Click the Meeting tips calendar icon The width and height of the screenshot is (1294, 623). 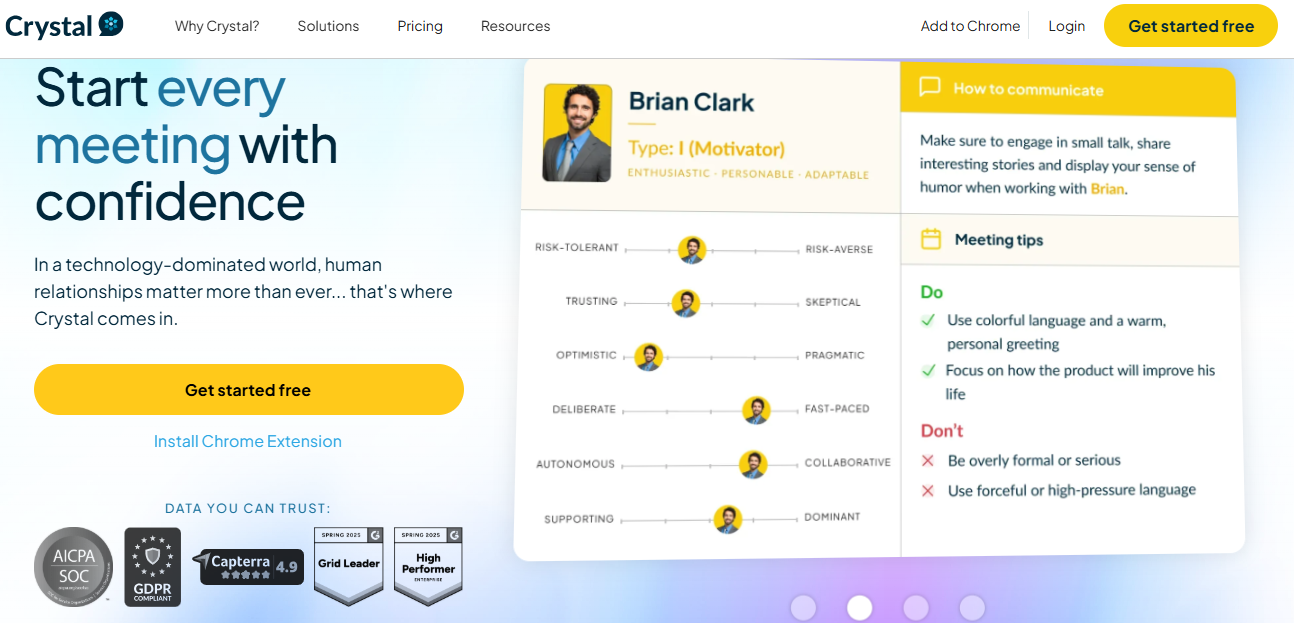(x=931, y=239)
